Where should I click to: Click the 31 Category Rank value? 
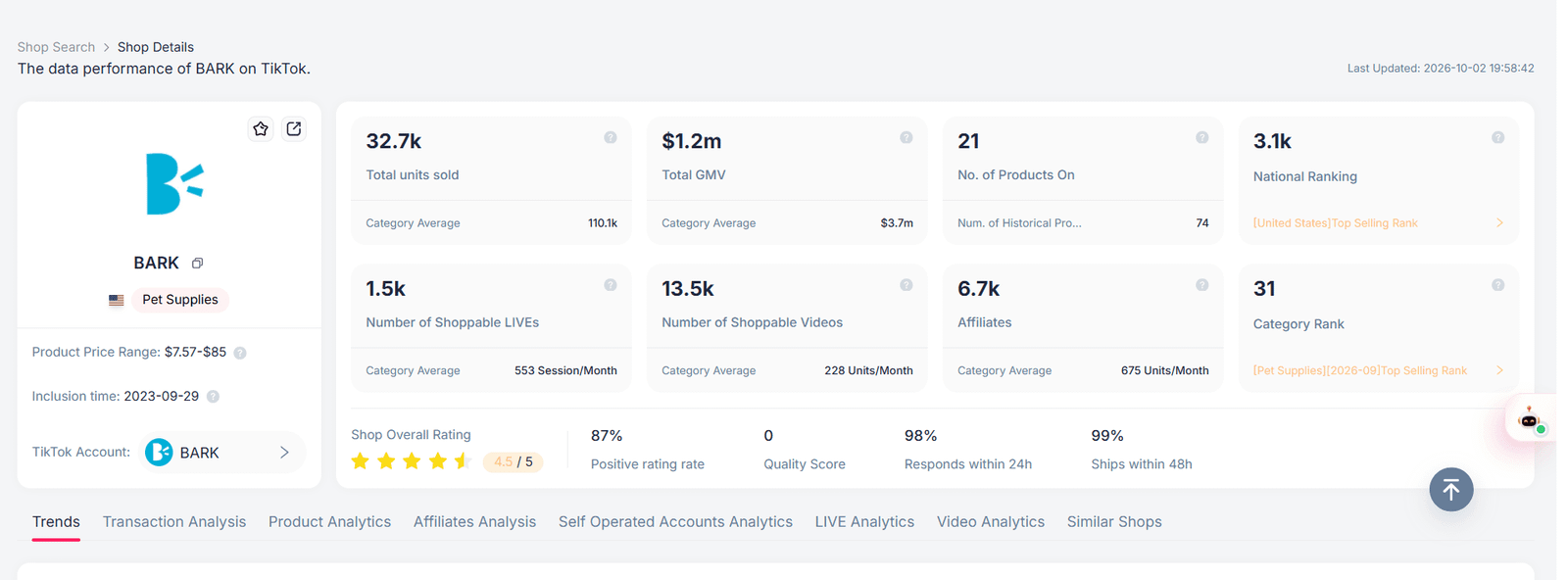click(x=1264, y=289)
